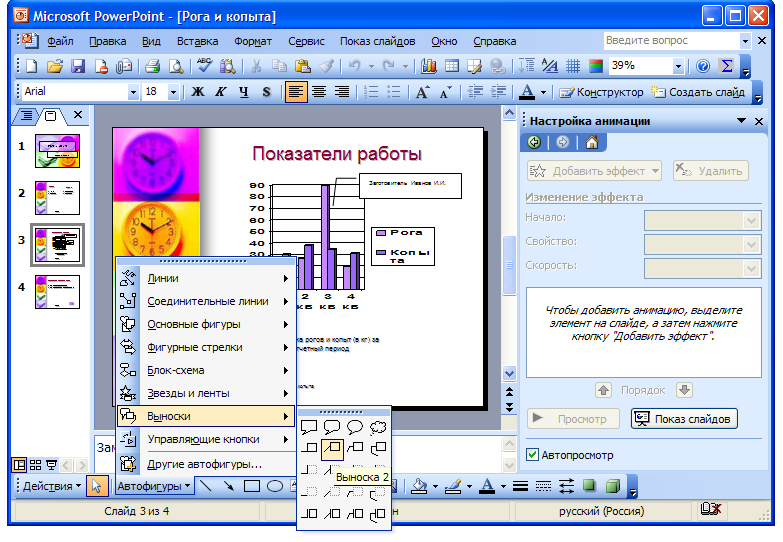The width and height of the screenshot is (783, 542).
Task: Choose the cloud callout shape
Action: 378,427
